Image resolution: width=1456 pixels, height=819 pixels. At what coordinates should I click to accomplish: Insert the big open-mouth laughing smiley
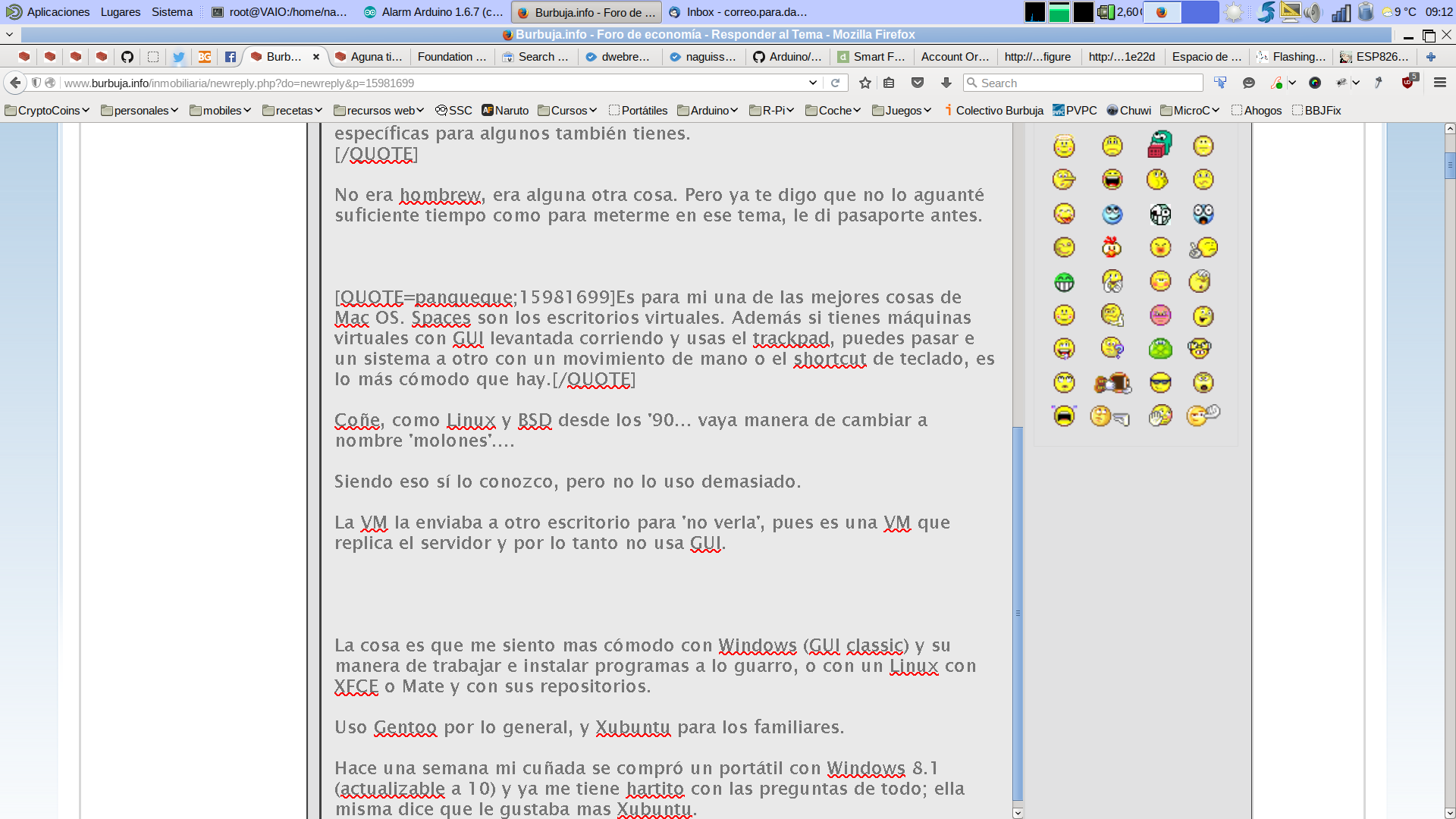click(x=1112, y=179)
